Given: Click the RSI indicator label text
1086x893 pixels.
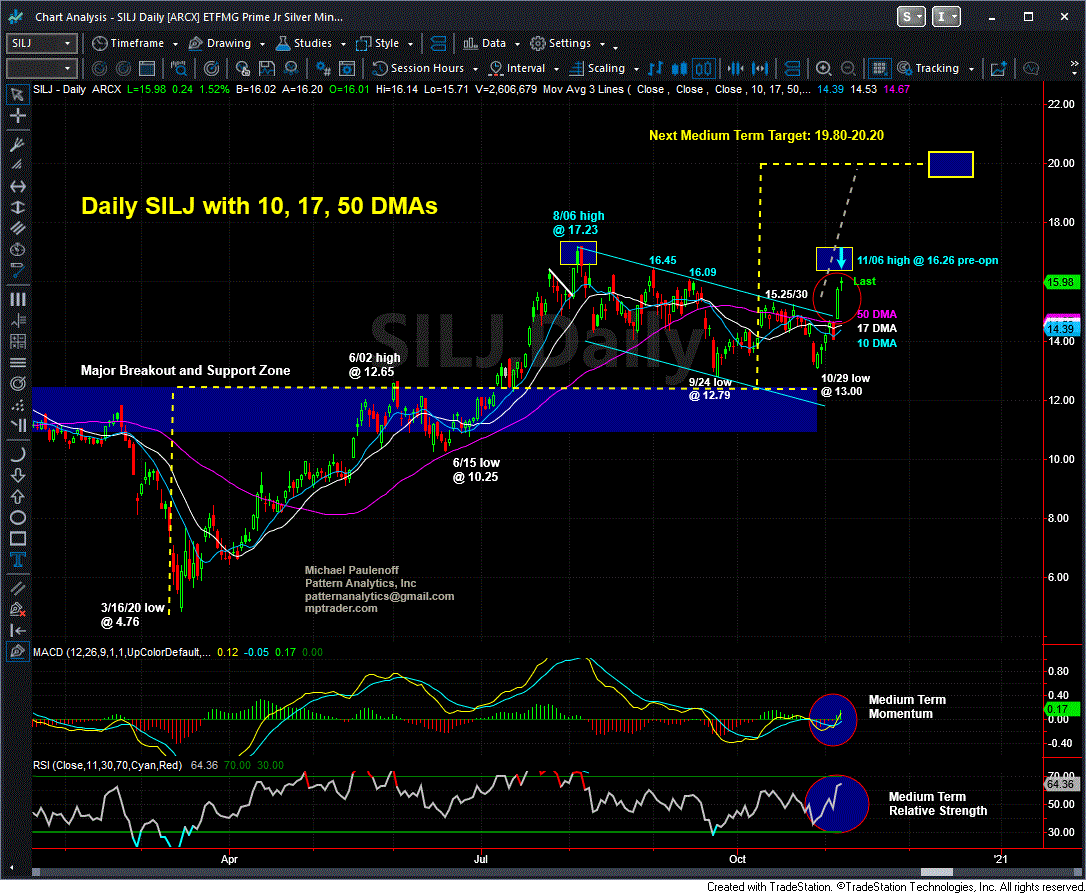Looking at the screenshot, I should coord(107,765).
